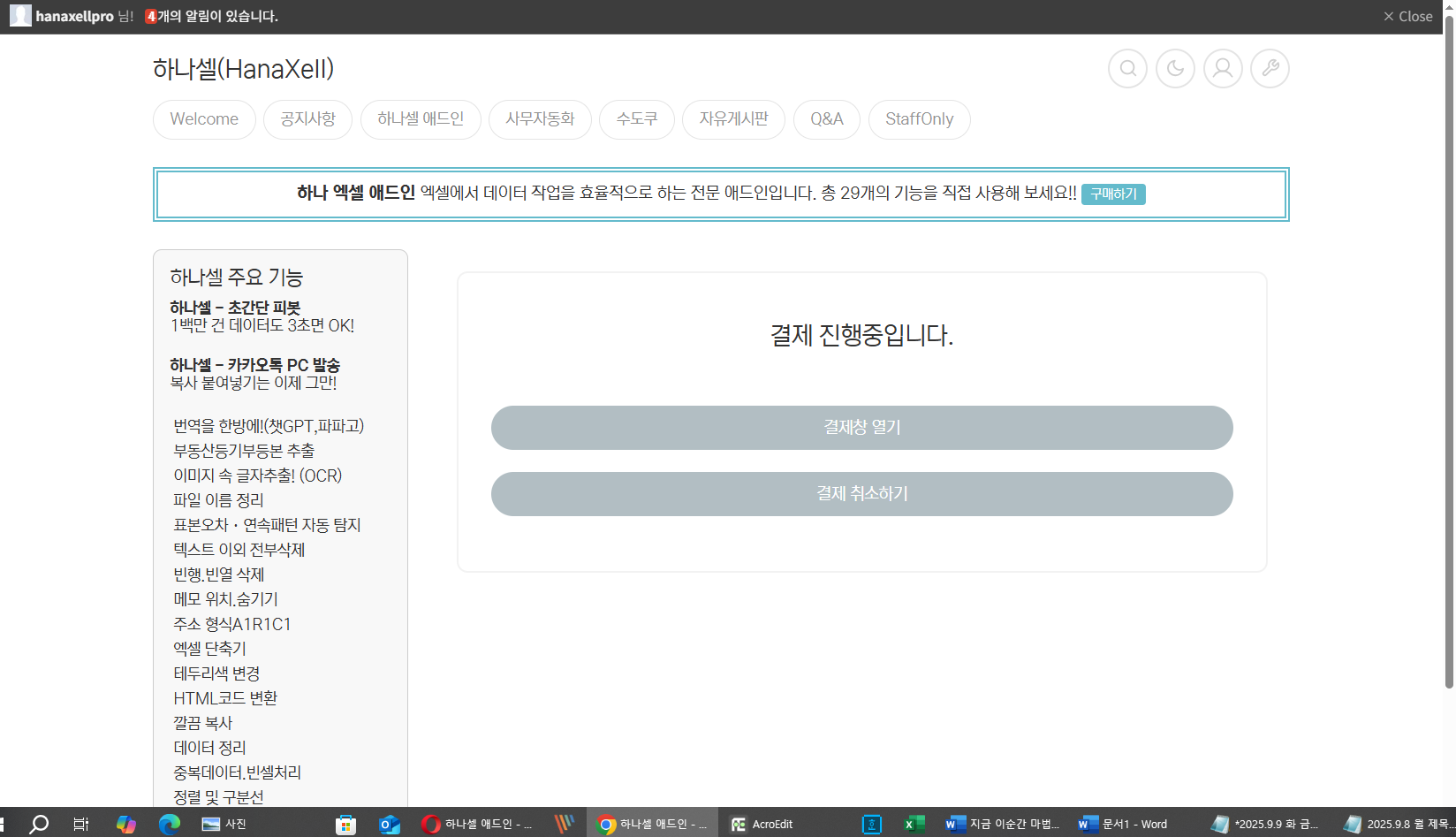The height and width of the screenshot is (837, 1456).
Task: Click the hanaxellpro profile avatar
Action: (20, 16)
